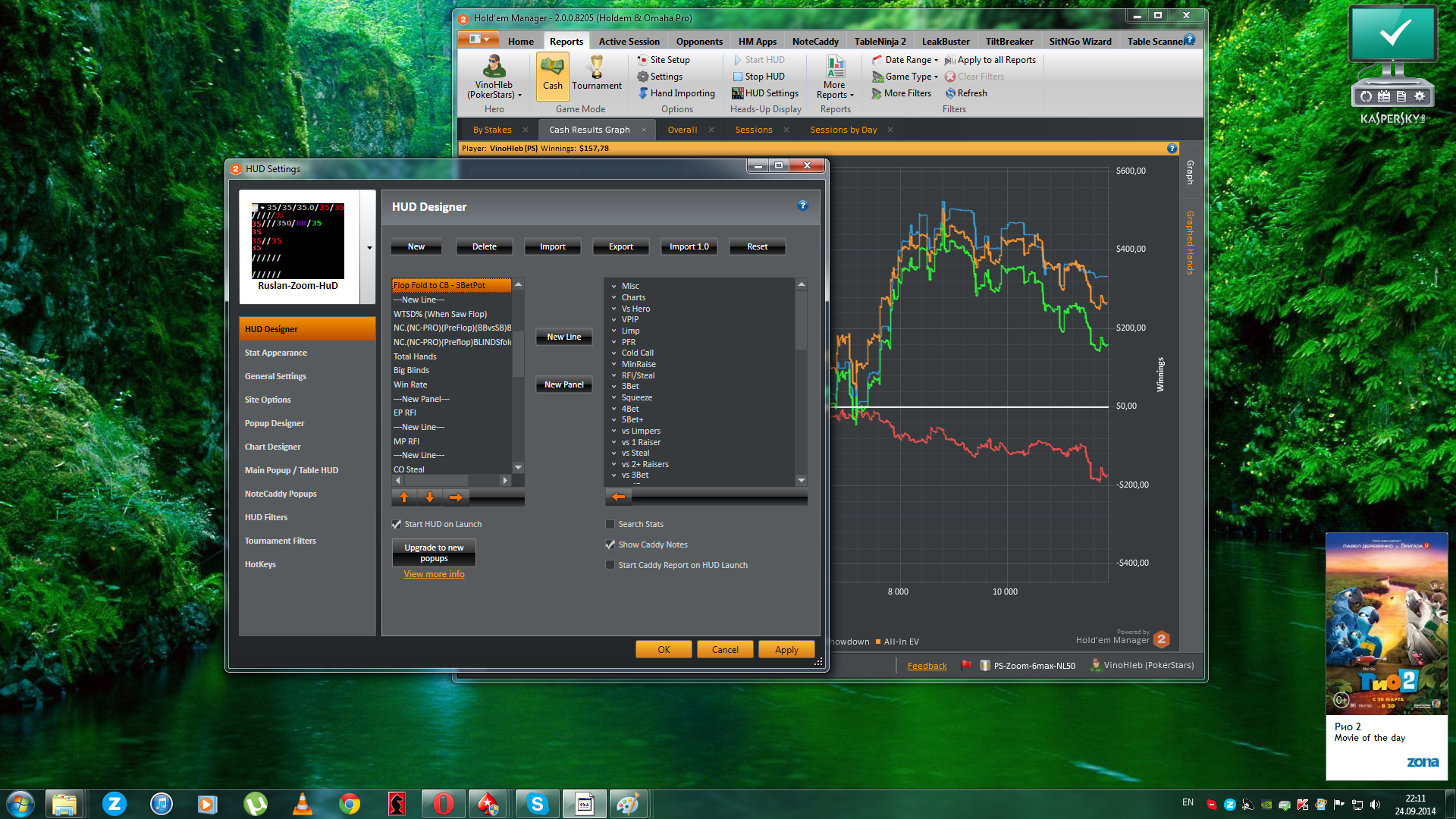This screenshot has width=1456, height=819.
Task: Click left arrow to add stat
Action: [x=619, y=497]
